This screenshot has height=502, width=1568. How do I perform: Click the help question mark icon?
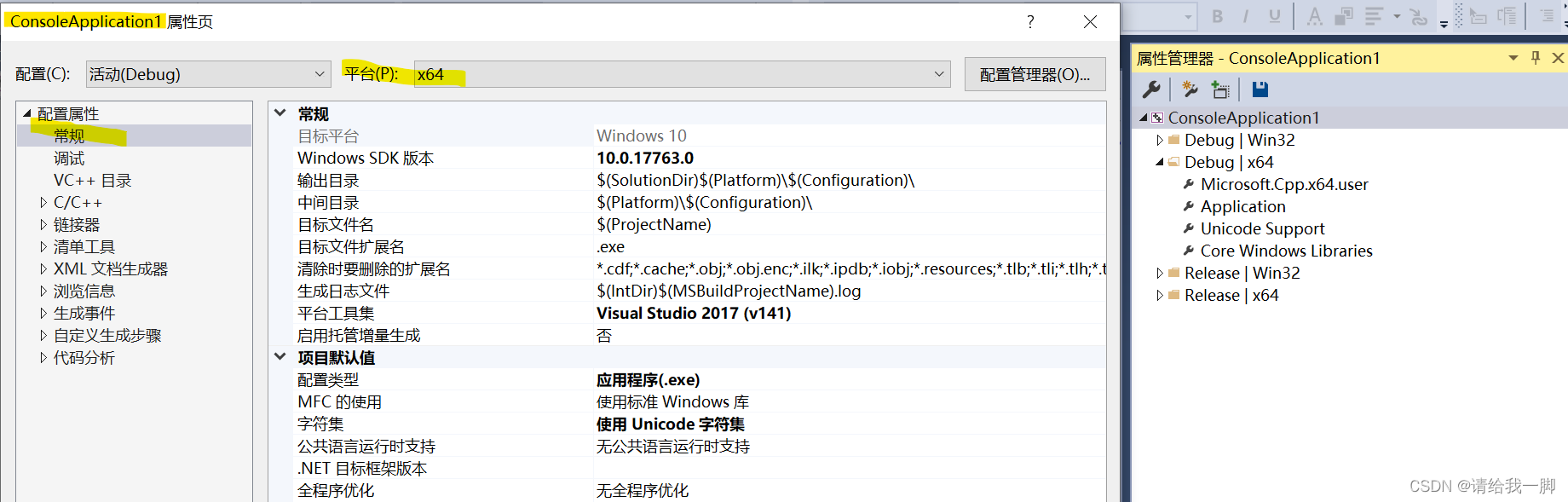click(1030, 22)
